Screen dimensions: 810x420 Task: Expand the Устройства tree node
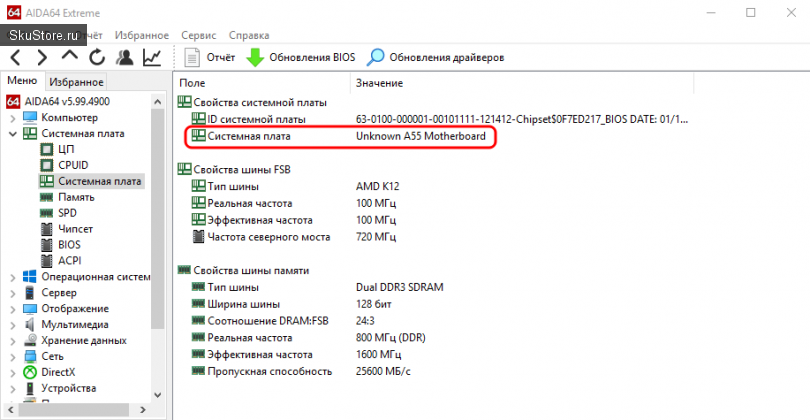tap(12, 389)
